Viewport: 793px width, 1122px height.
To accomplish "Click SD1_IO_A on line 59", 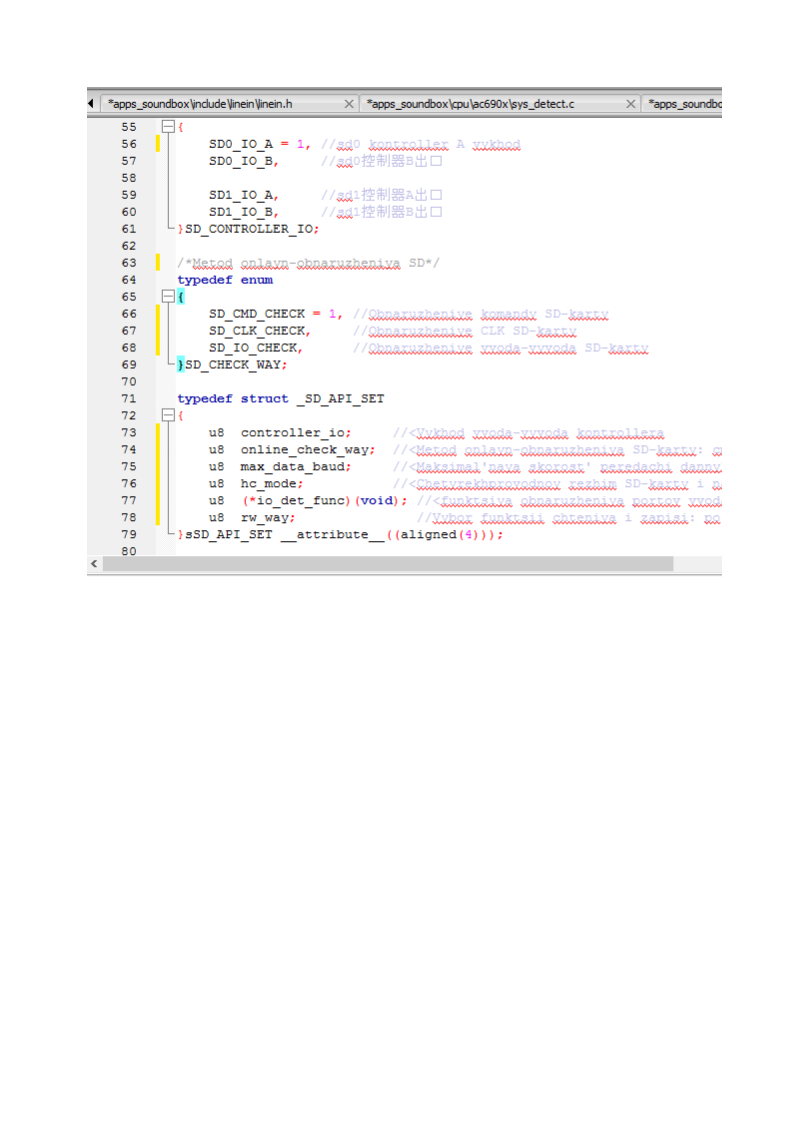I will pyautogui.click(x=240, y=195).
